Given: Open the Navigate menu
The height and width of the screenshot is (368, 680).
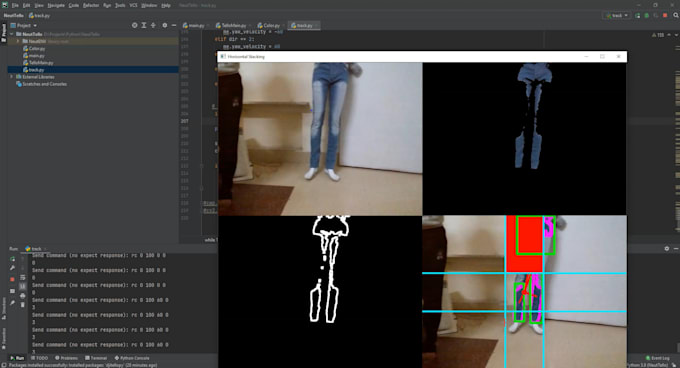Looking at the screenshot, I should coord(56,5).
